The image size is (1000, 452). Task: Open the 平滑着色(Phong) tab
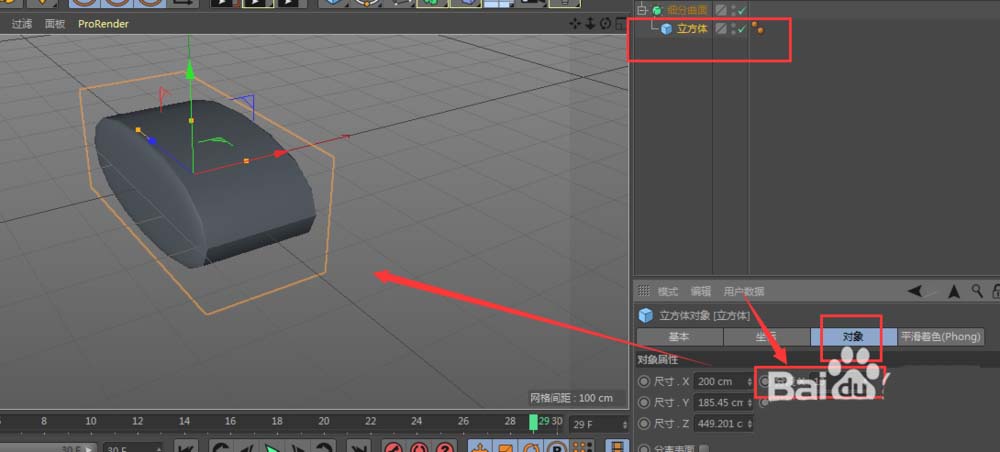pyautogui.click(x=941, y=337)
